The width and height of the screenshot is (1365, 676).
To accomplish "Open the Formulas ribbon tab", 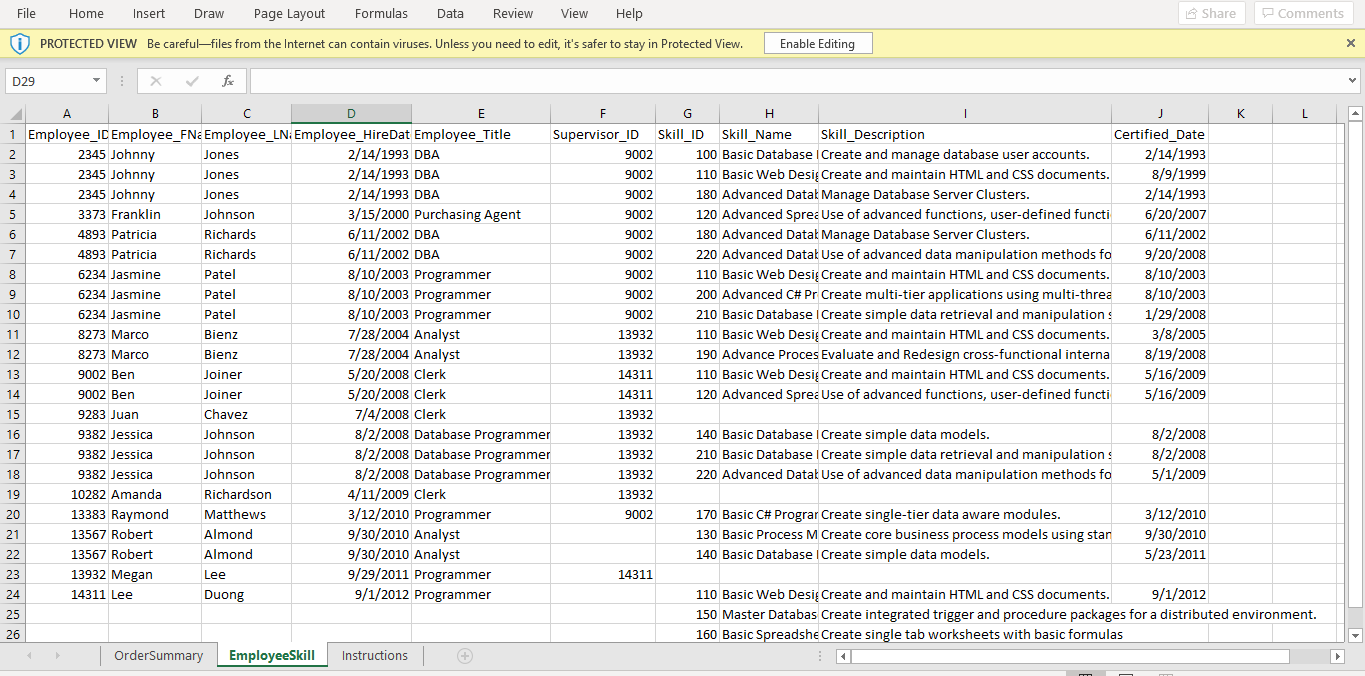I will coord(381,13).
